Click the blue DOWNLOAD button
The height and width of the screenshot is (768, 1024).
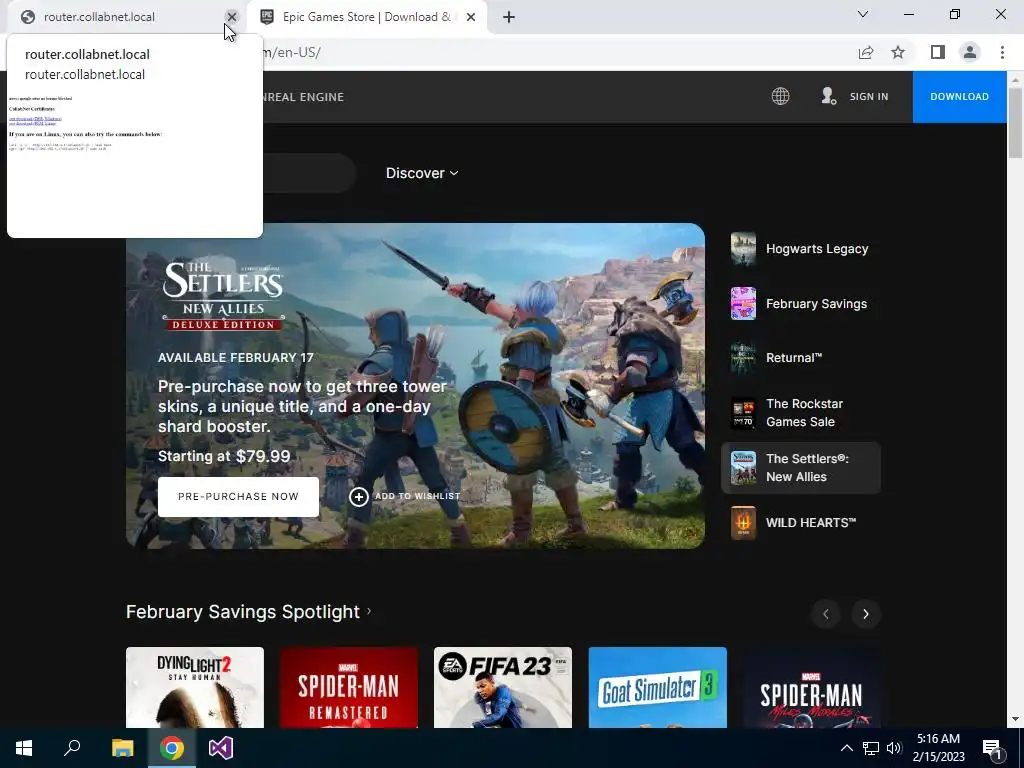point(959,97)
